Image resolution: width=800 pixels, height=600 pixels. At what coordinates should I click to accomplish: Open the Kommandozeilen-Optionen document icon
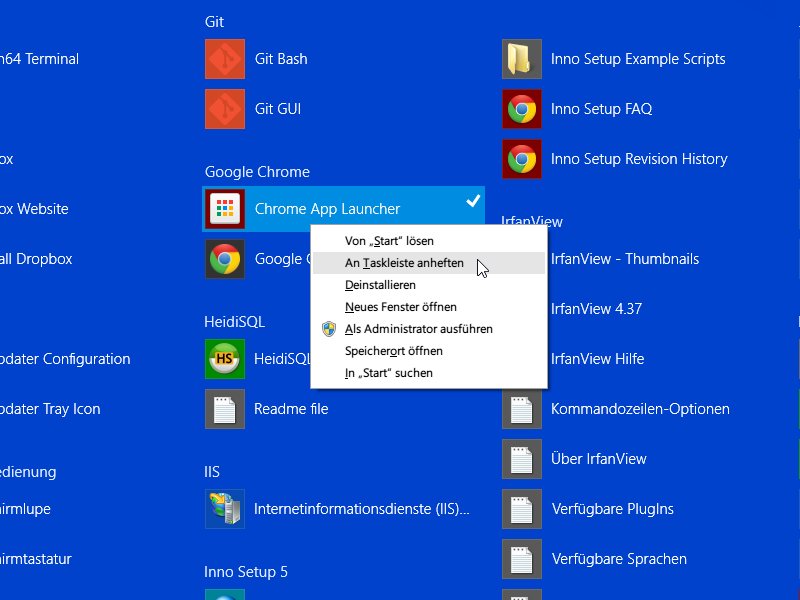521,409
